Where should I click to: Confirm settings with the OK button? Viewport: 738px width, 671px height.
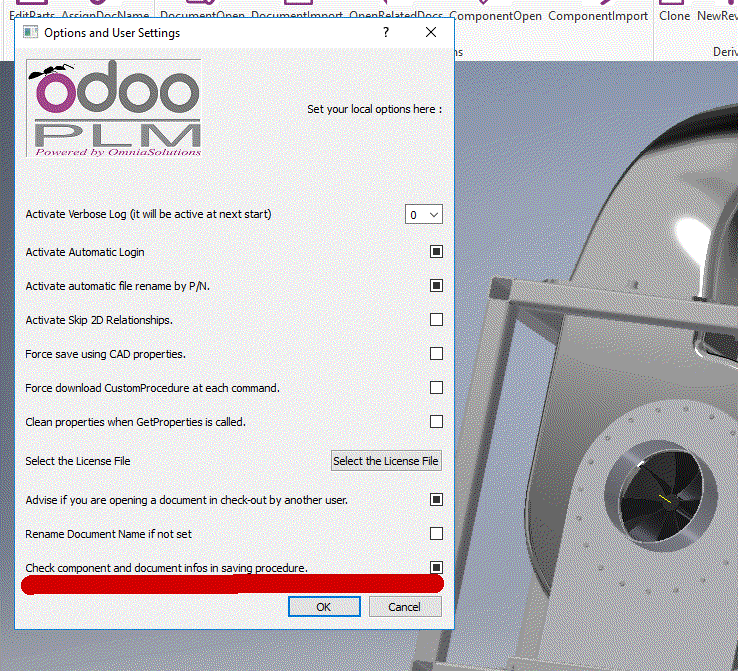click(323, 607)
